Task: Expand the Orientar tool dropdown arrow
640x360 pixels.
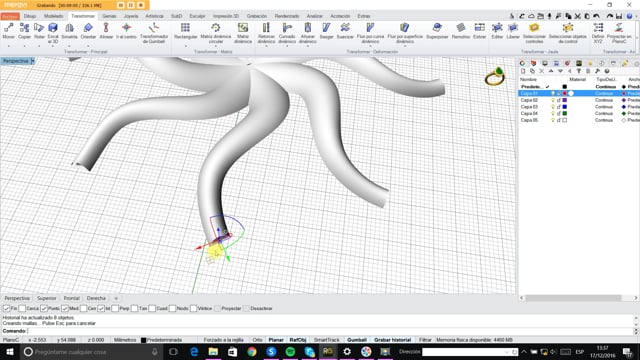Action: point(88,46)
